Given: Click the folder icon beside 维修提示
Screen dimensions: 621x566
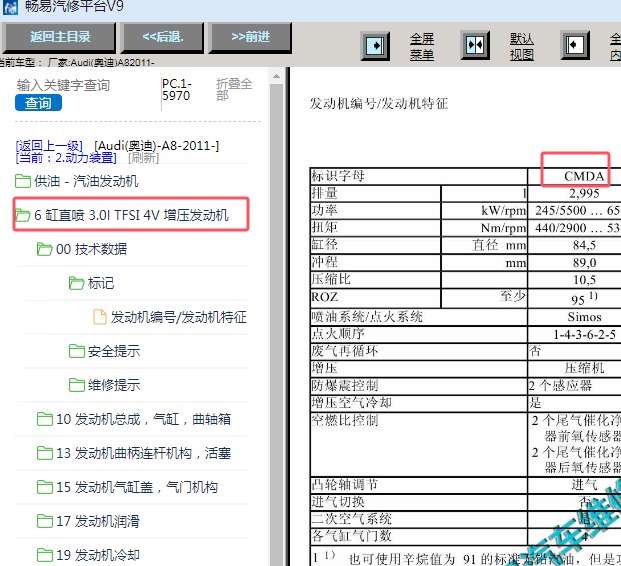Looking at the screenshot, I should point(76,385).
